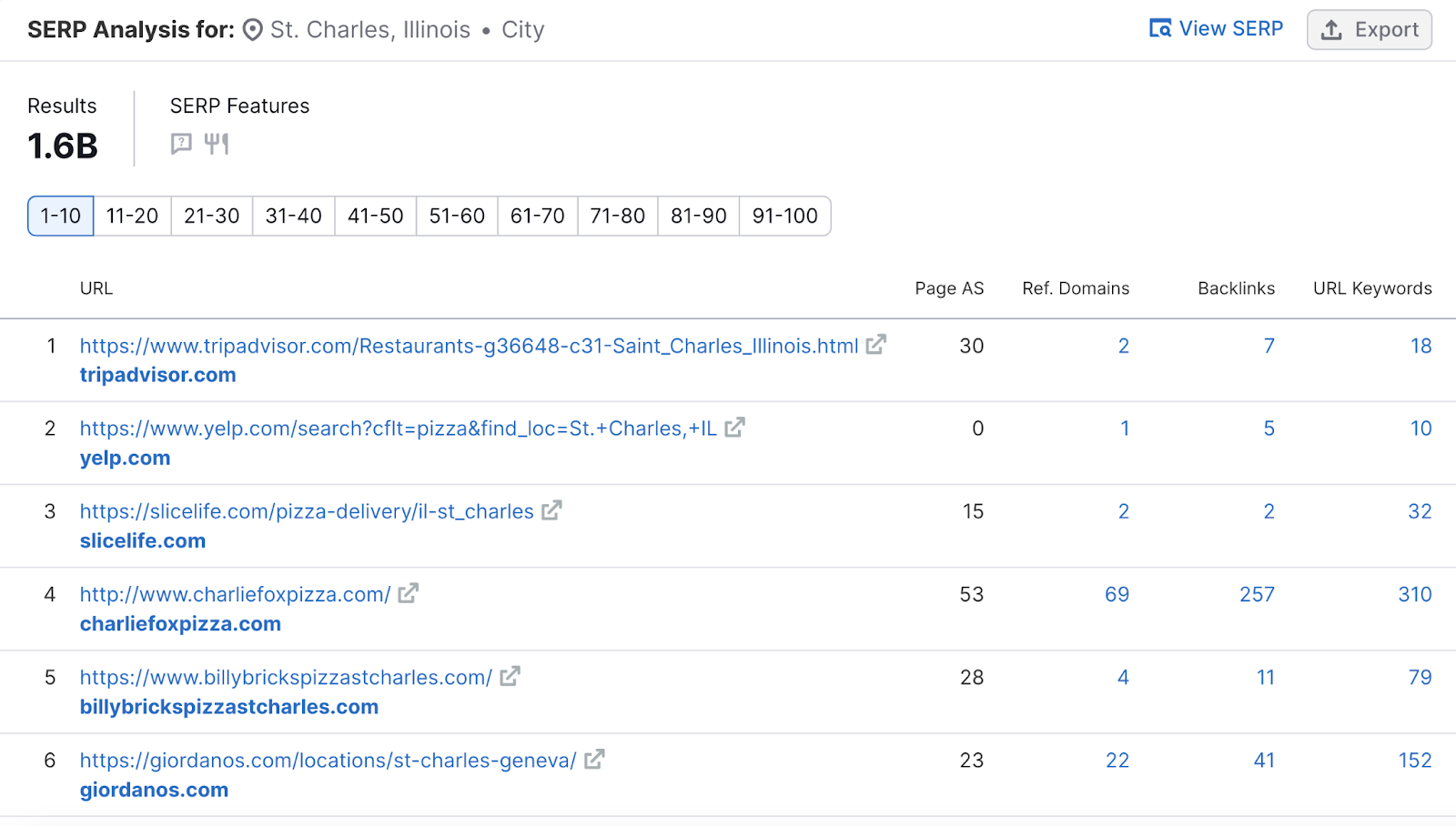
Task: Click the 1.6B results count
Action: pos(63,146)
